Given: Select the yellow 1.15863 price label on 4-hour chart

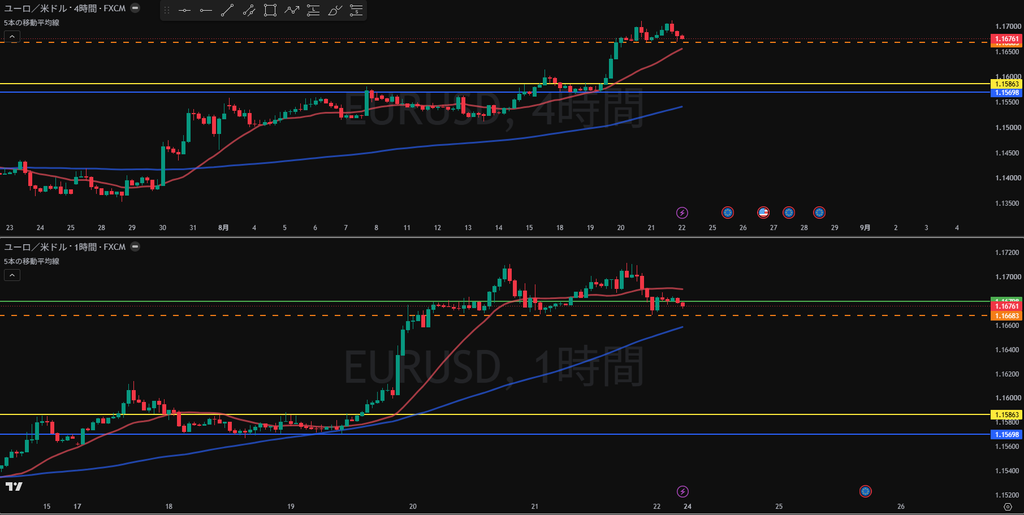Looking at the screenshot, I should pyautogui.click(x=1006, y=84).
